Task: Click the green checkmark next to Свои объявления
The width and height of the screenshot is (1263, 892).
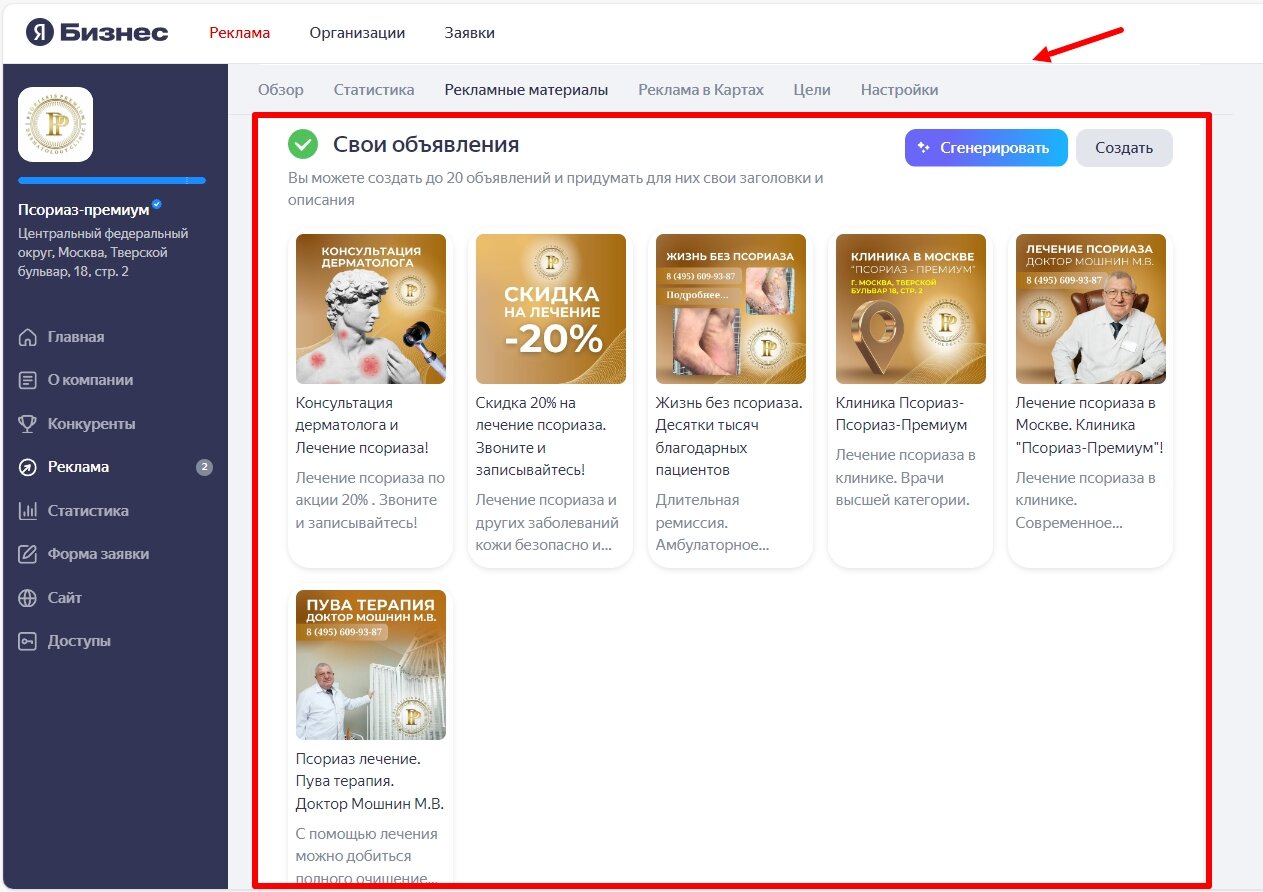Action: pos(303,144)
